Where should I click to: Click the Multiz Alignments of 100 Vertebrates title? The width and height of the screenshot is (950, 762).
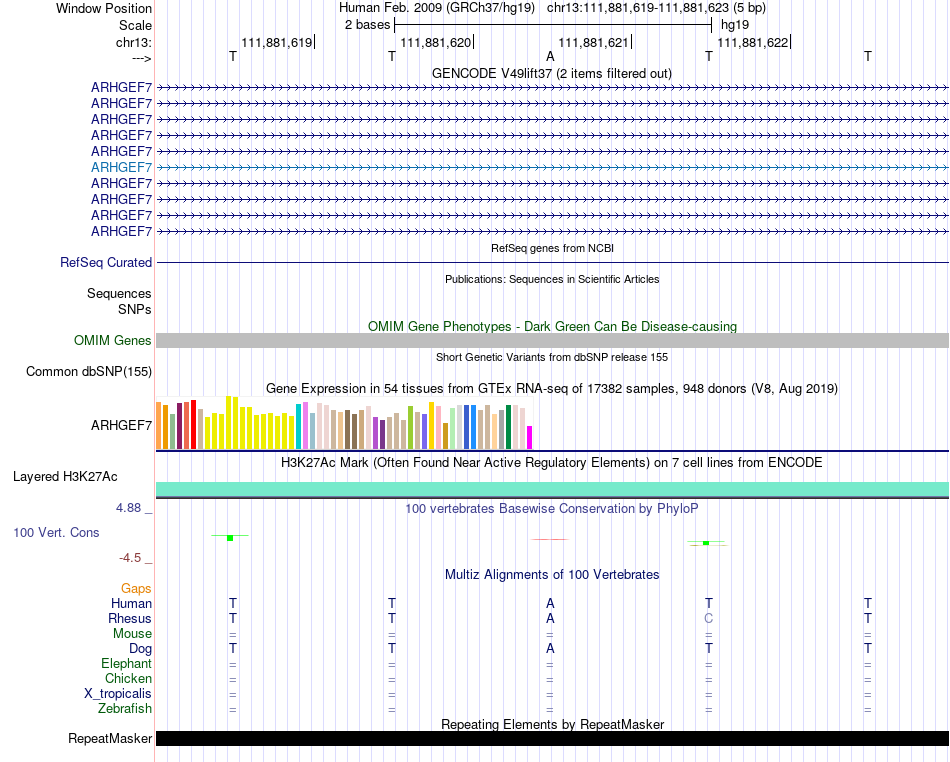[552, 574]
